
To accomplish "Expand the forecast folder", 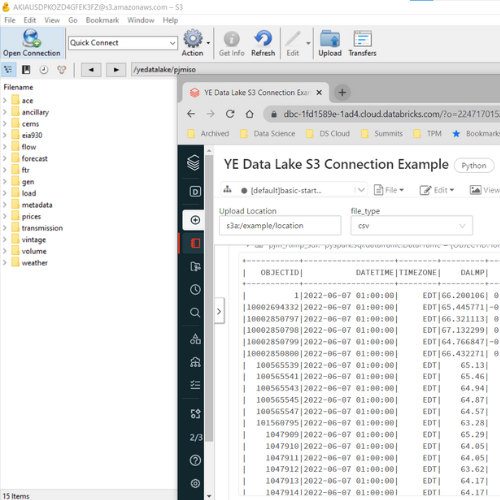I will point(5,158).
